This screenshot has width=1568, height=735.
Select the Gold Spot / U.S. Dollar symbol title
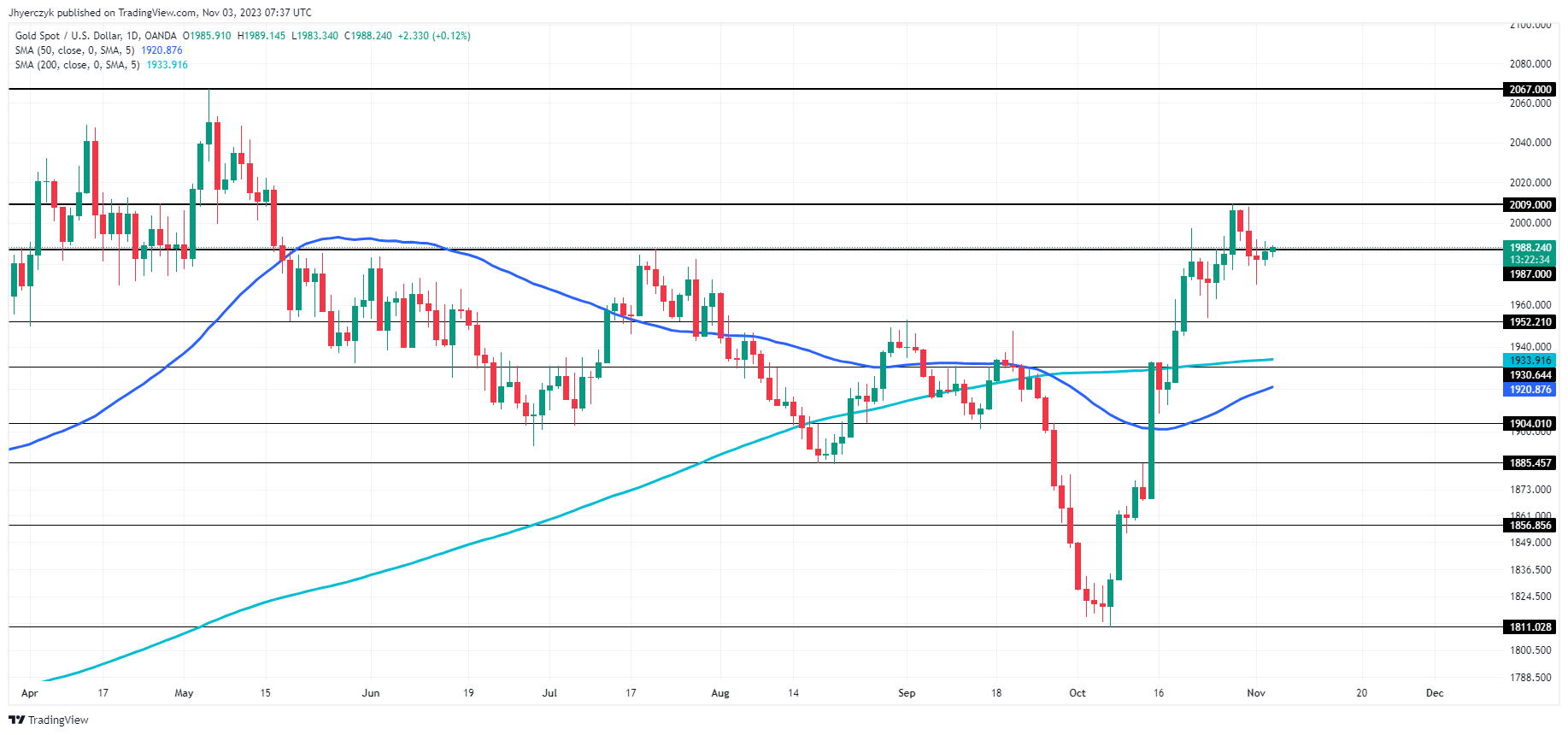[96, 36]
